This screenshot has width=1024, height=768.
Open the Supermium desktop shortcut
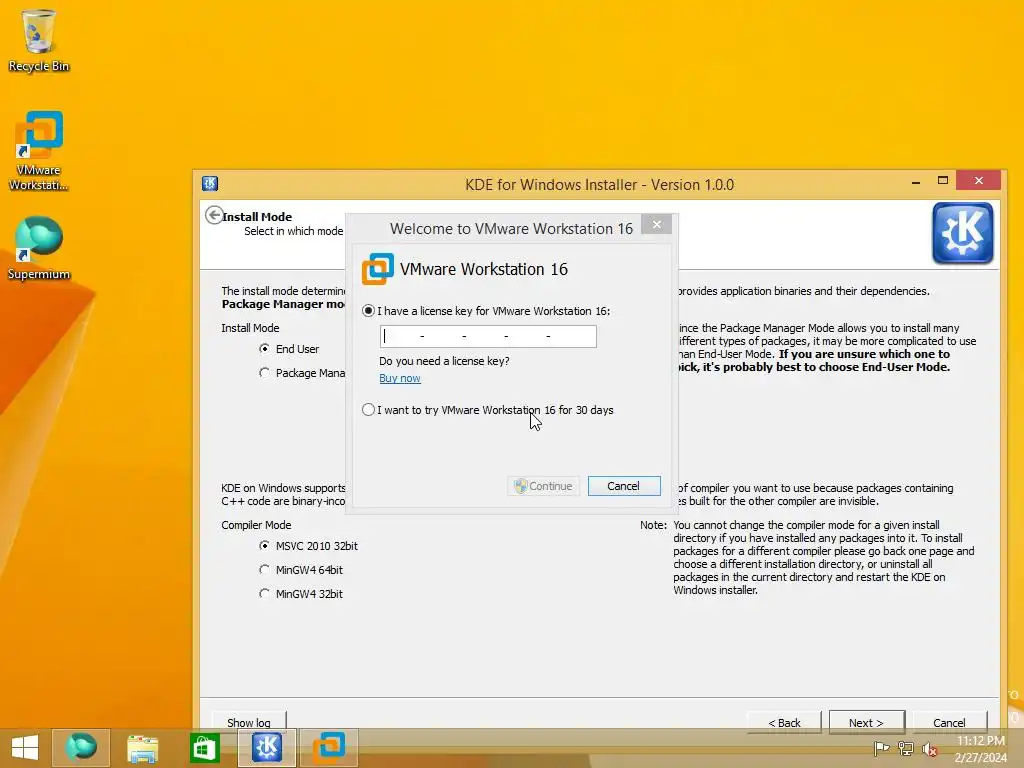click(x=39, y=248)
